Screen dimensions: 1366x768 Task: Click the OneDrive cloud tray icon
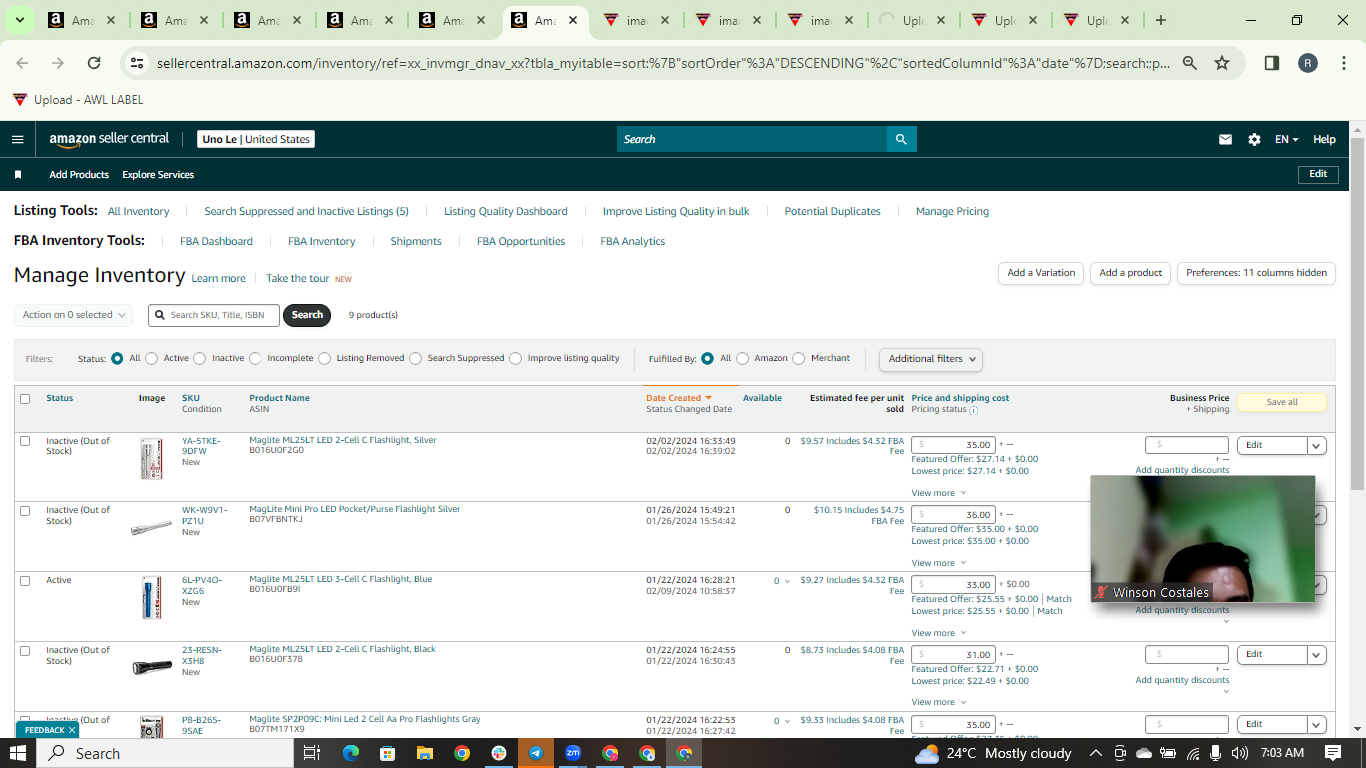[x=1143, y=753]
